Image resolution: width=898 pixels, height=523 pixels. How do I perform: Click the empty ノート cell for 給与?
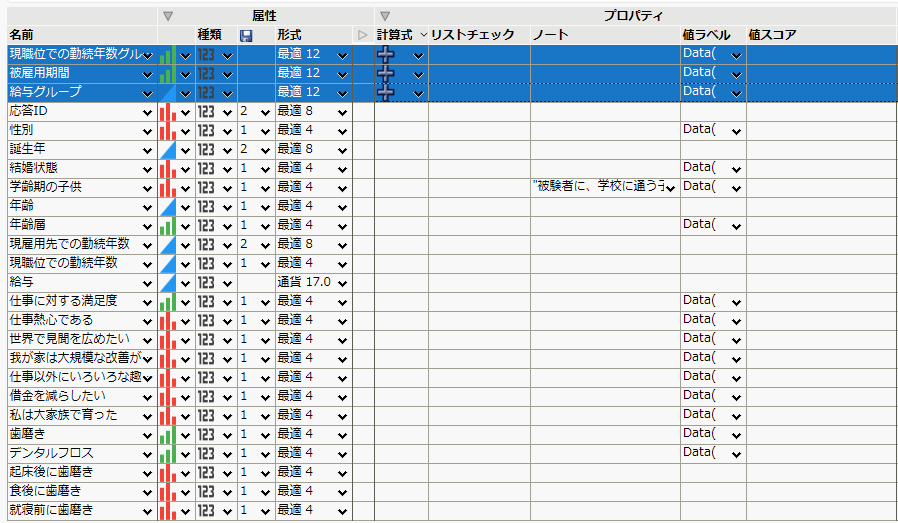click(x=605, y=282)
